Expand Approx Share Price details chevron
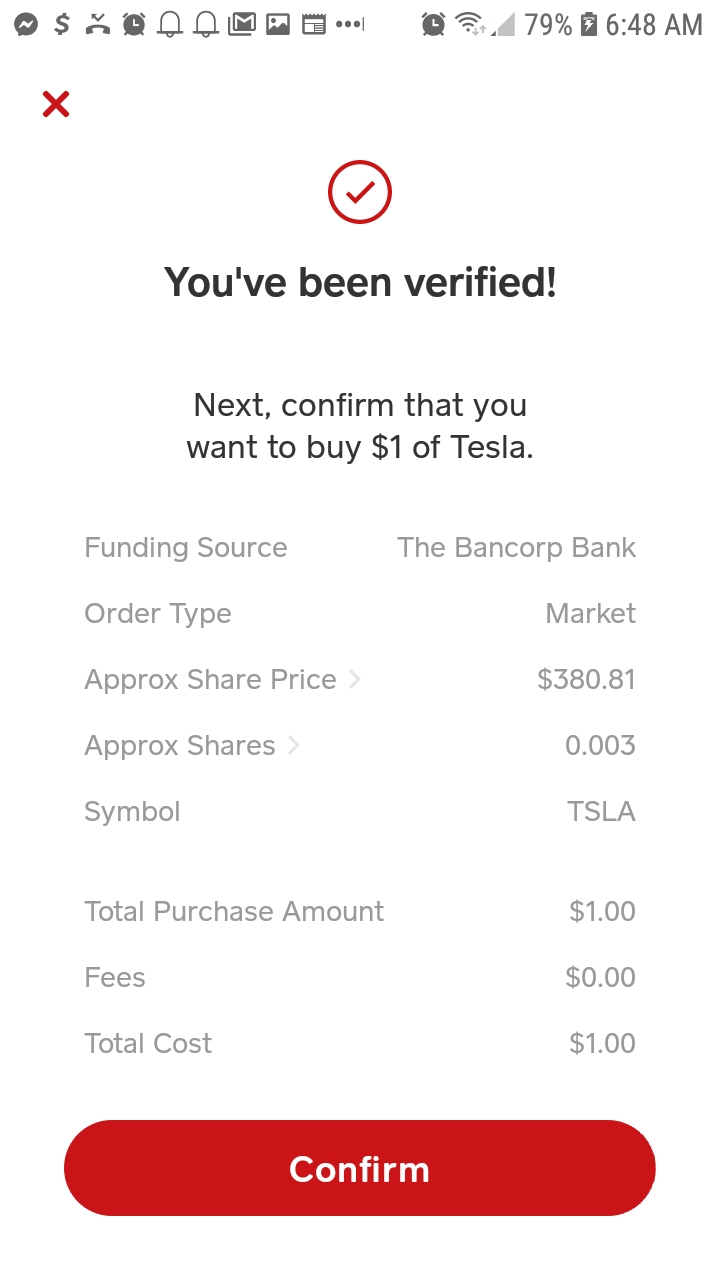The image size is (720, 1280). [355, 680]
